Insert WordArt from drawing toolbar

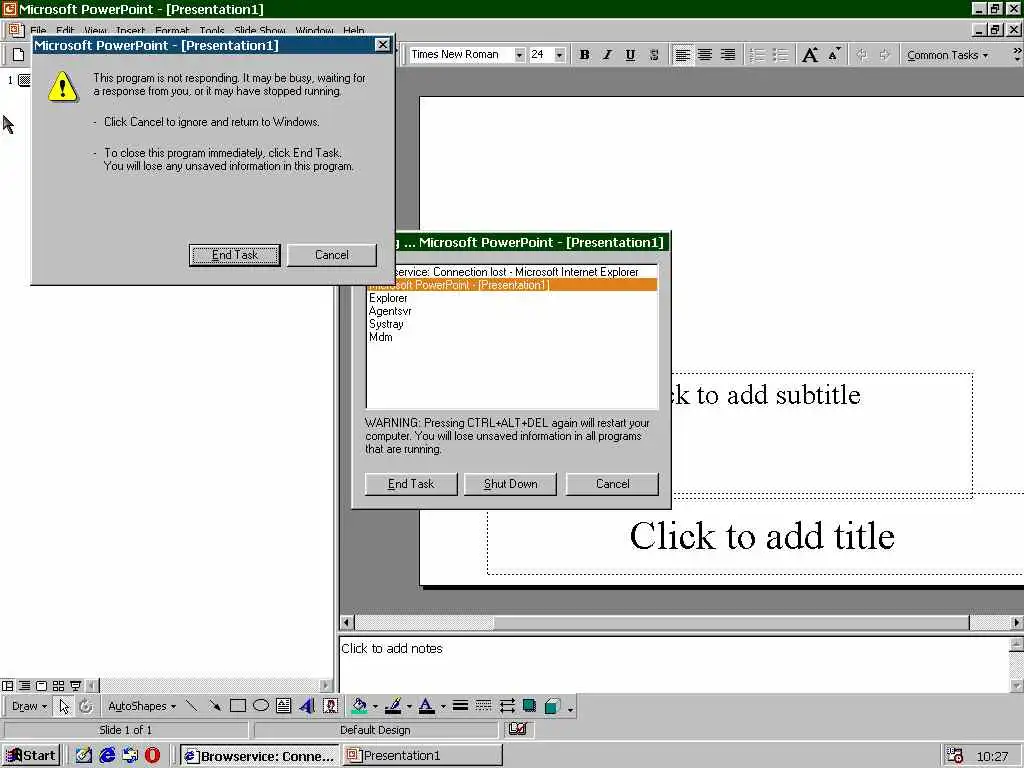coord(307,706)
